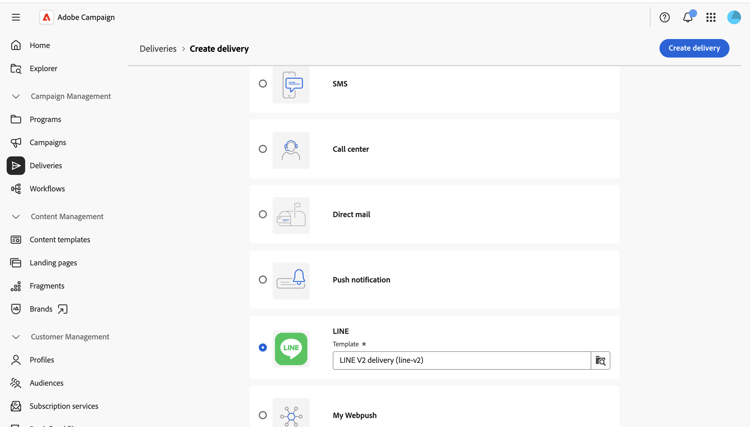The image size is (750, 427).
Task: Open Audiences in the sidebar
Action: [x=46, y=383]
